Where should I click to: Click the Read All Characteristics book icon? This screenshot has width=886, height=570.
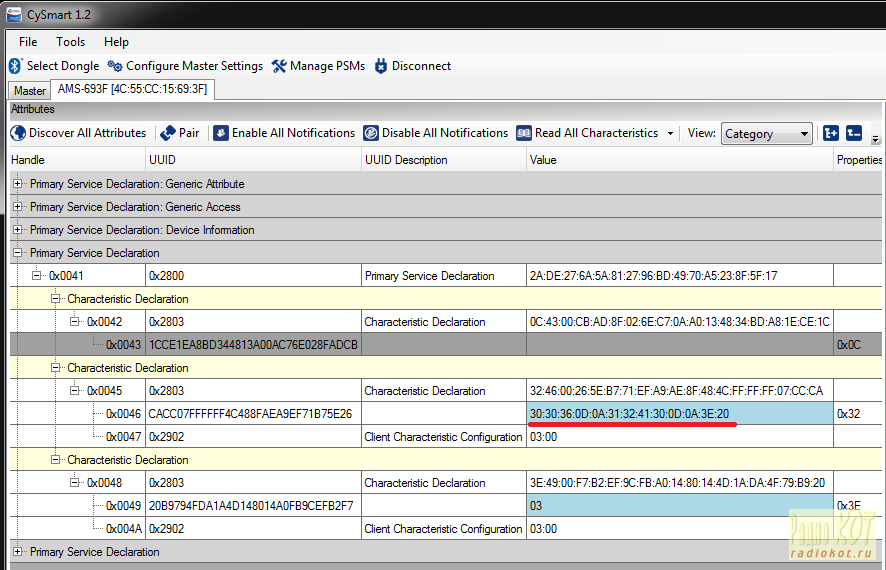(524, 133)
